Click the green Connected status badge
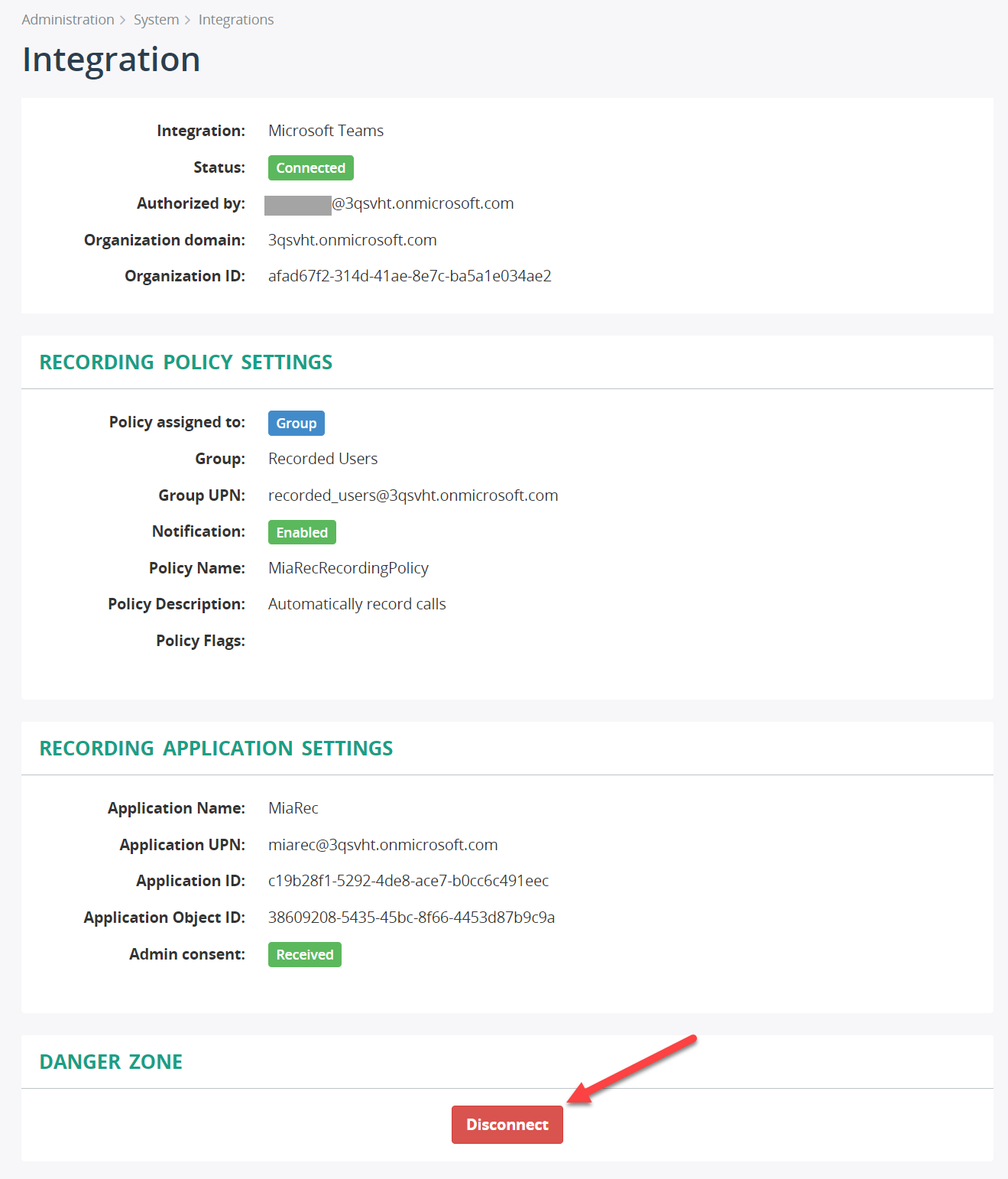Image resolution: width=1008 pixels, height=1179 pixels. (x=311, y=167)
